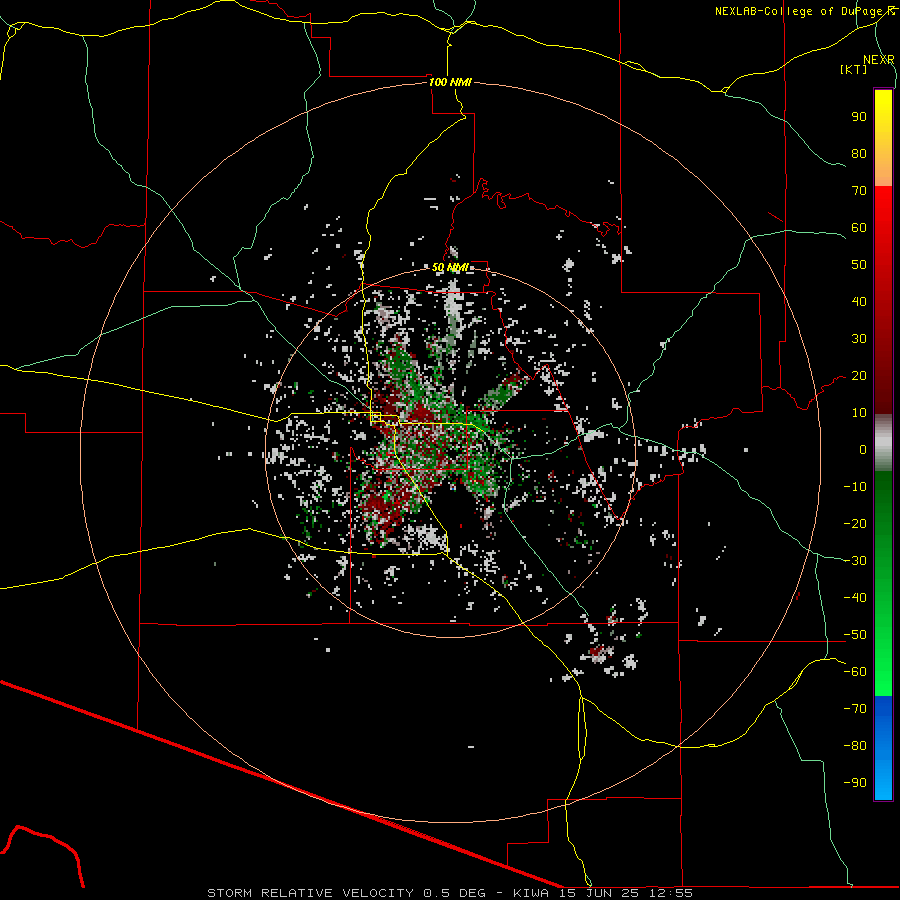Click the positive 30 scale label
The height and width of the screenshot is (900, 900).
[x=859, y=339]
